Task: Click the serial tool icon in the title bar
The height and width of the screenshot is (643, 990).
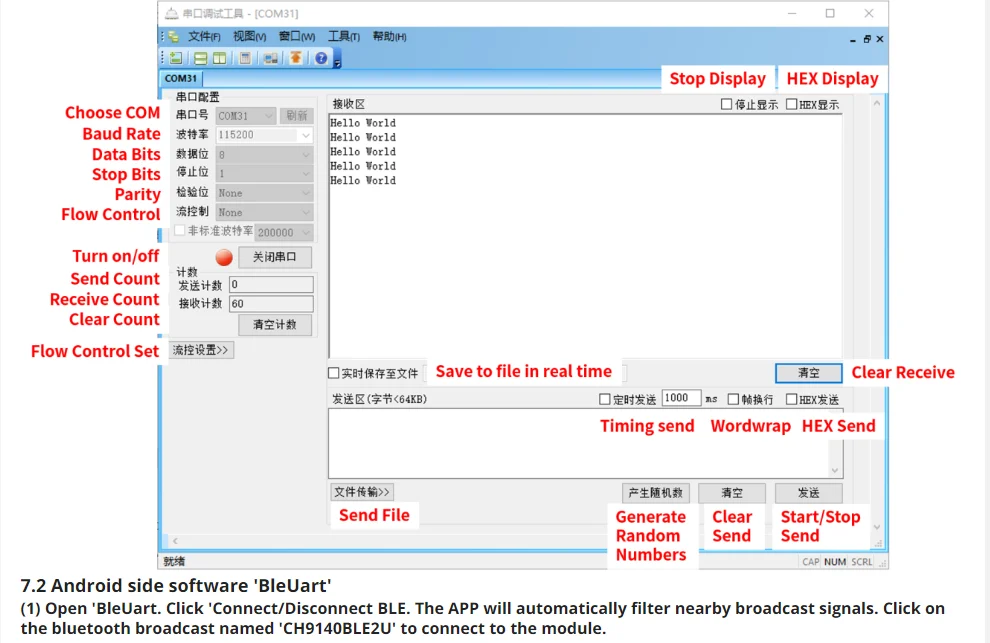Action: coord(171,13)
